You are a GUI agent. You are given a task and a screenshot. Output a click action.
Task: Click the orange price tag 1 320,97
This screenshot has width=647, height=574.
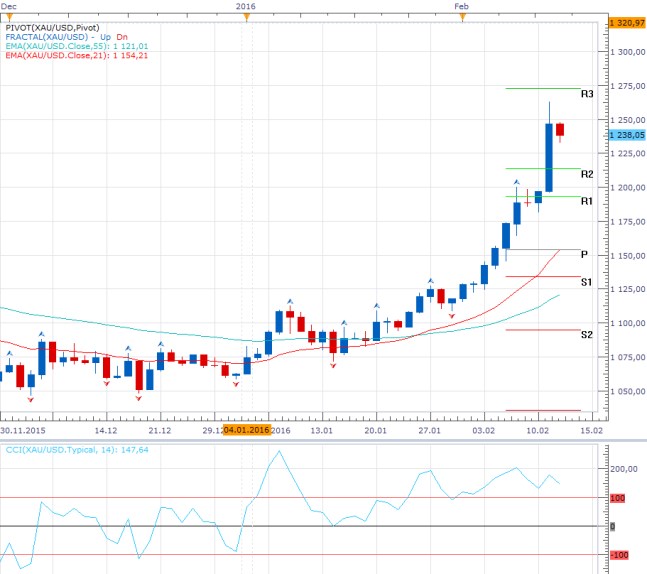[627, 23]
